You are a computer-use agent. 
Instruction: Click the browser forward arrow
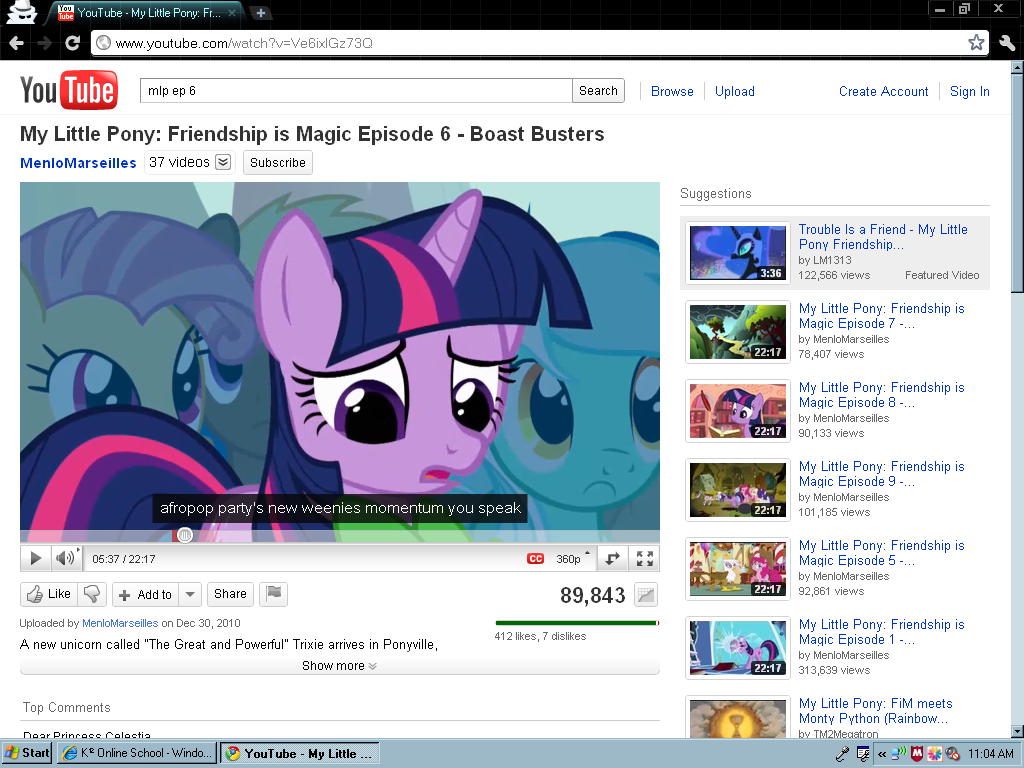[x=45, y=43]
